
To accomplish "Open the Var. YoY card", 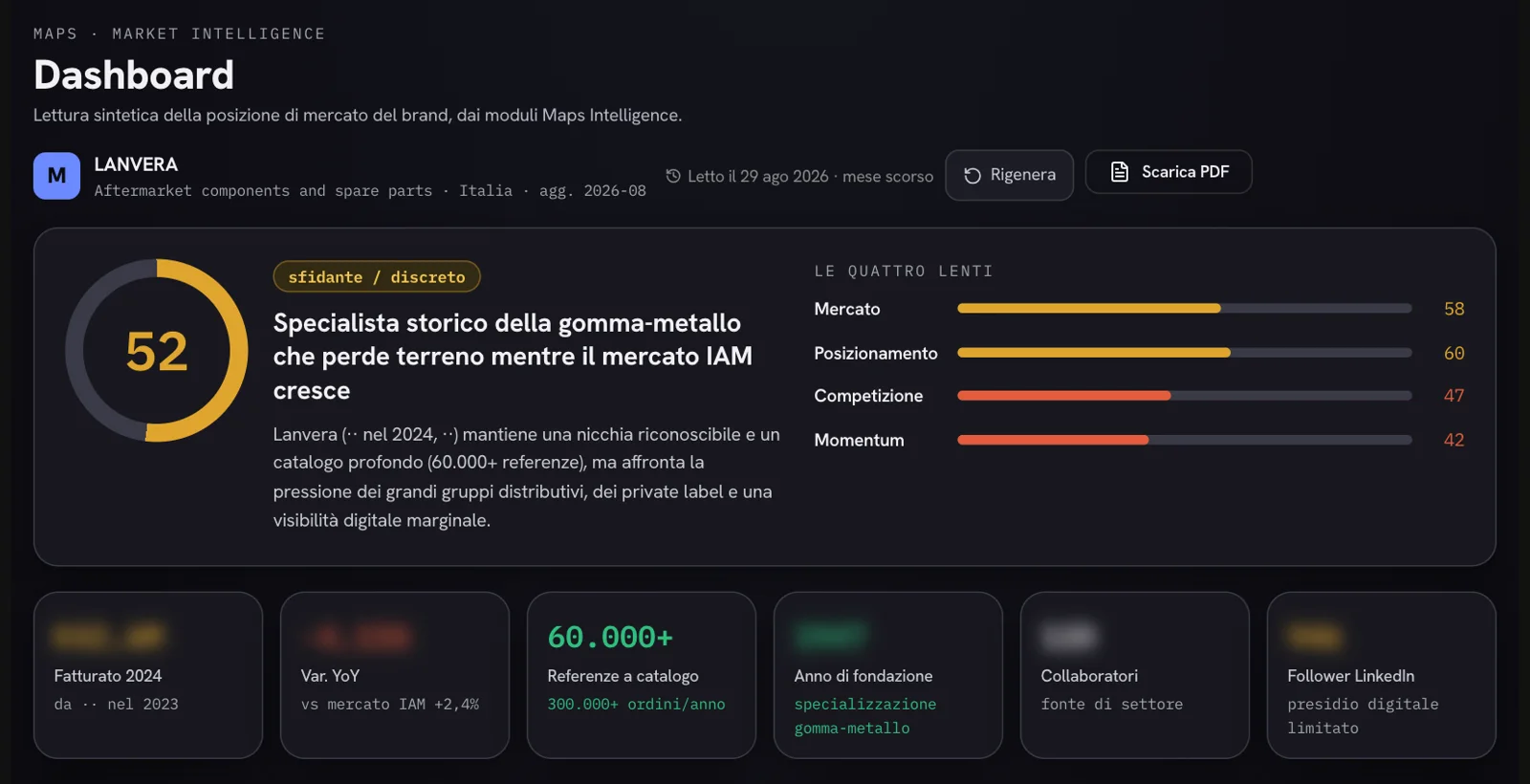I will click(395, 675).
